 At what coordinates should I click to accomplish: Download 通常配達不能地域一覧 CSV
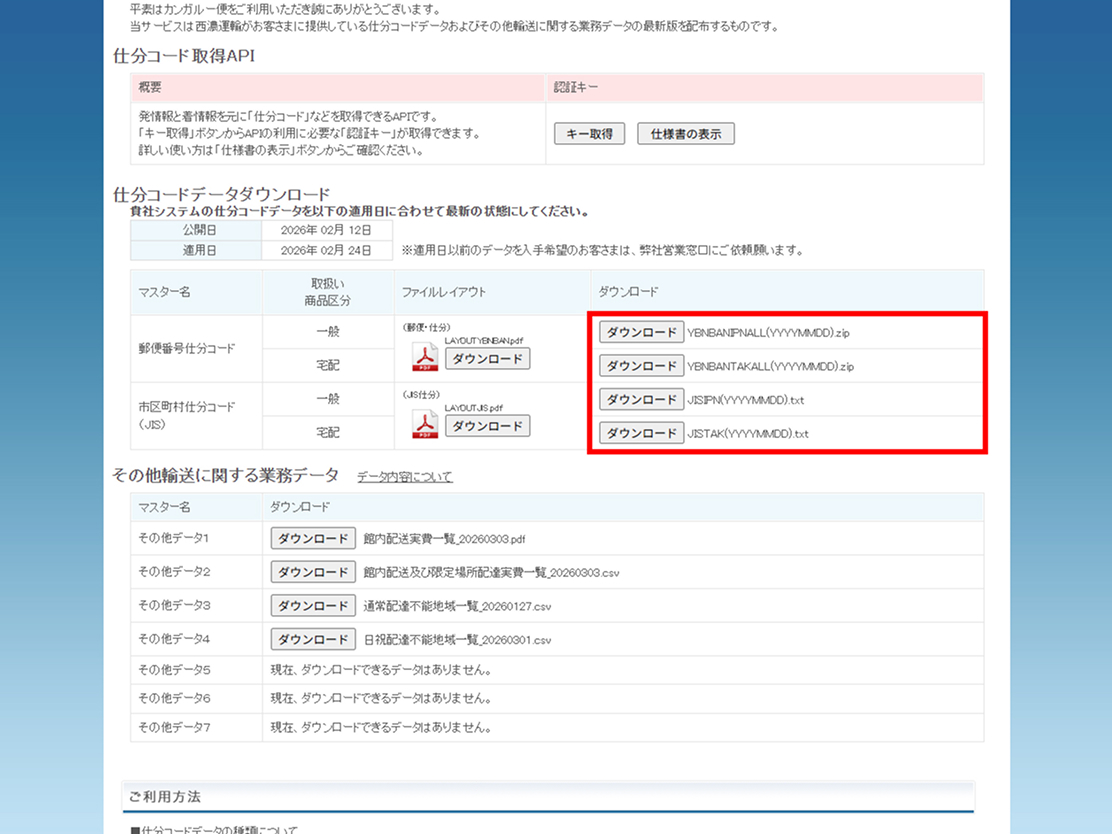pos(313,606)
